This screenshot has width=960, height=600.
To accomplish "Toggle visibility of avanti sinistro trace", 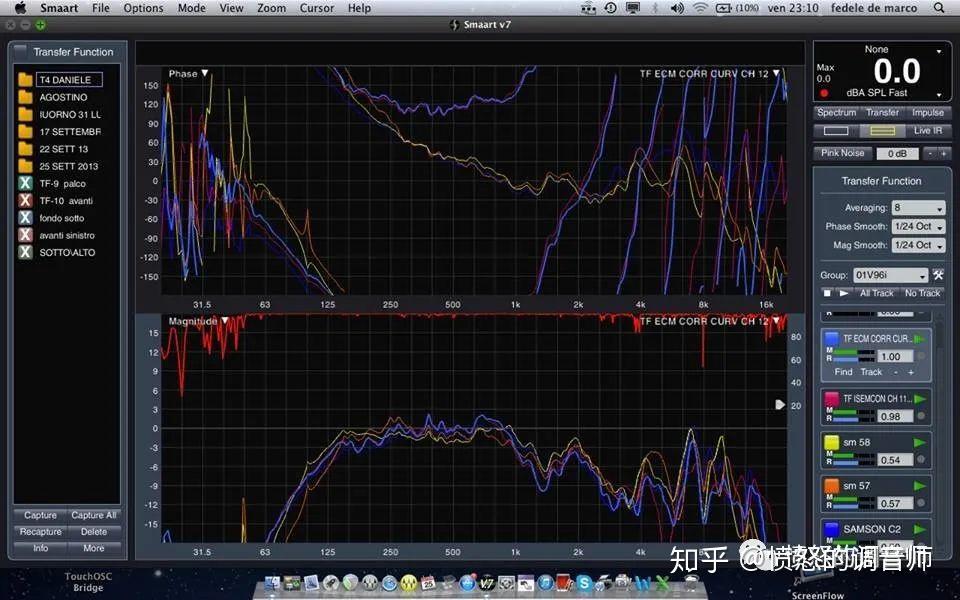I will 25,235.
